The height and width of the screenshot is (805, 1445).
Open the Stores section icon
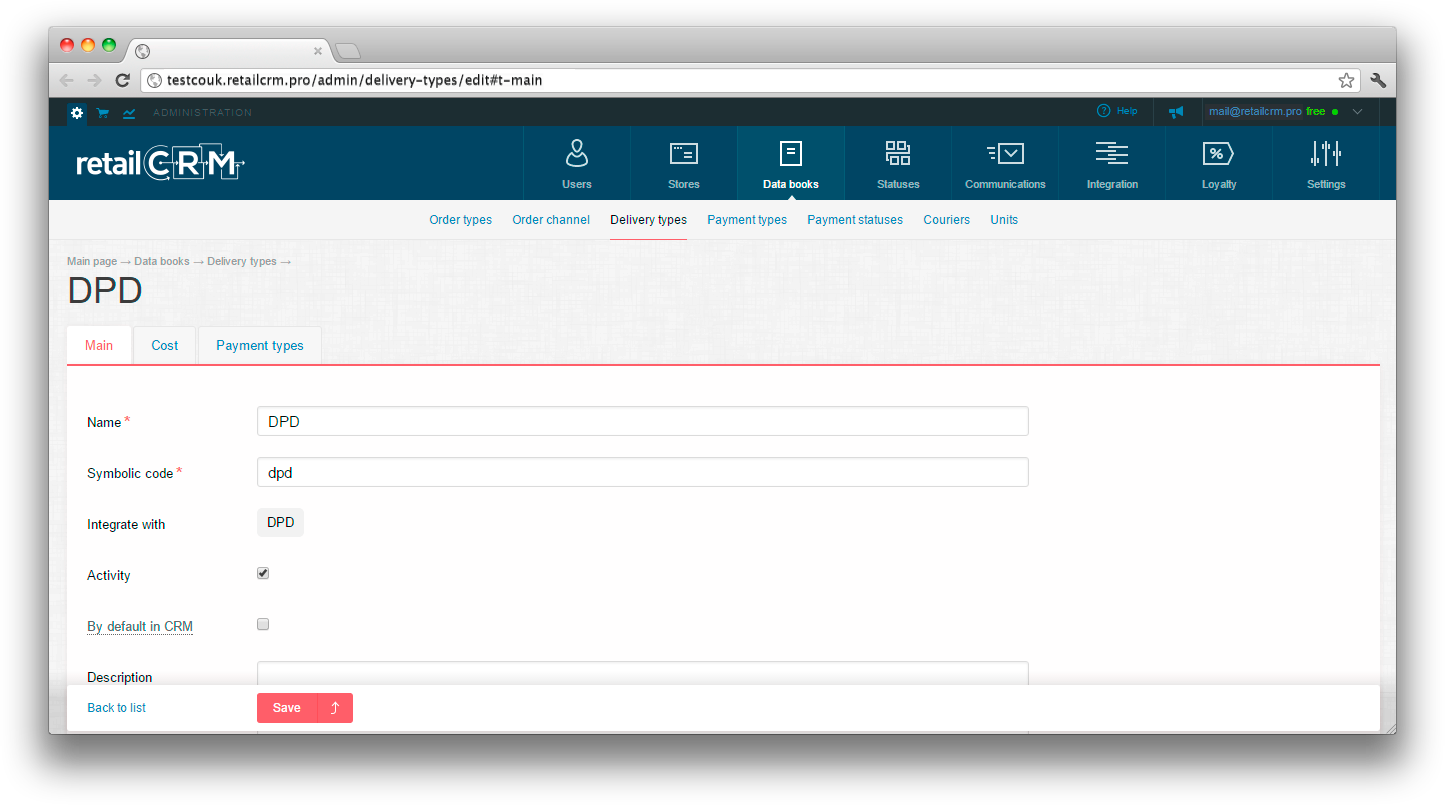(x=683, y=154)
